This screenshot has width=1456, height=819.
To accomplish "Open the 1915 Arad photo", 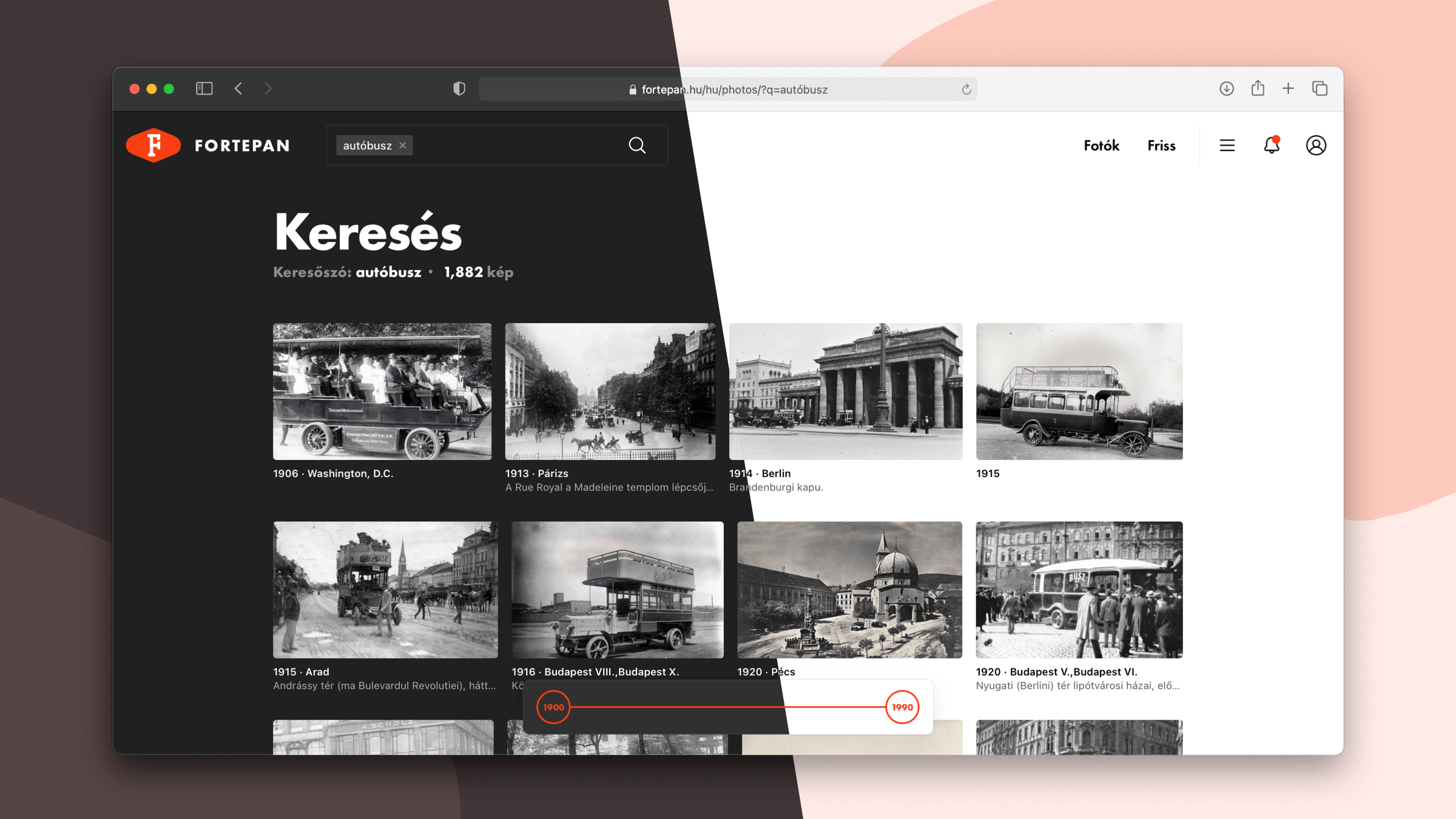I will coord(385,590).
